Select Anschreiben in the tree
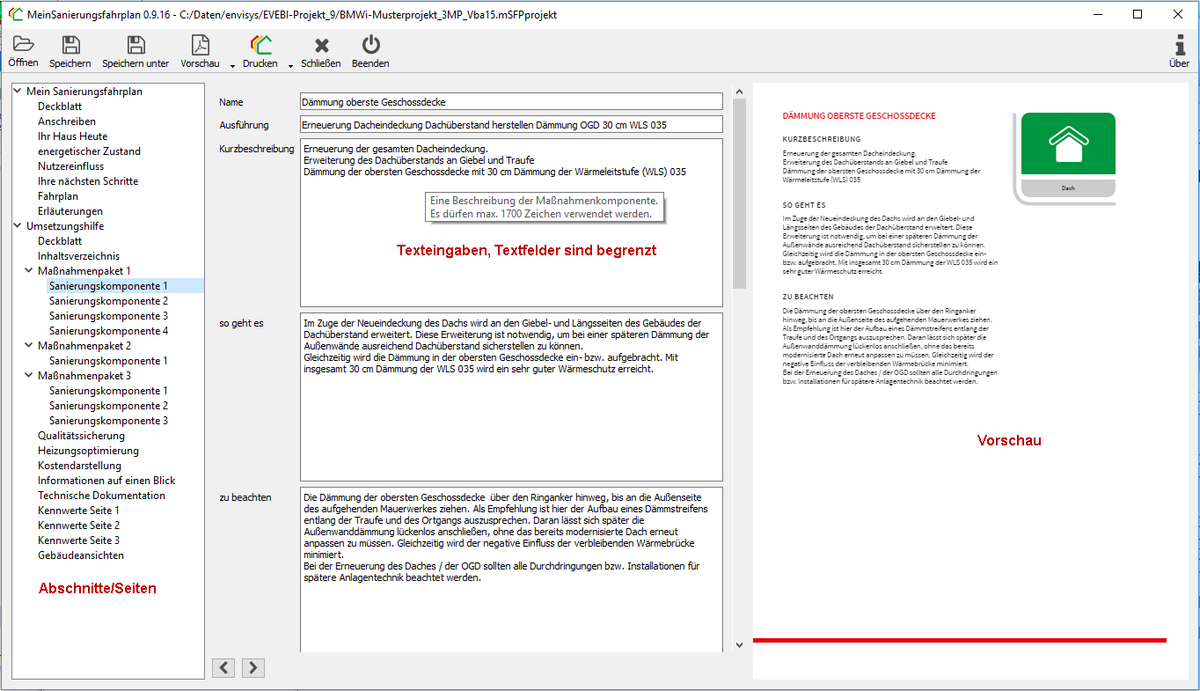Screen dimensions: 1200x691 65,121
